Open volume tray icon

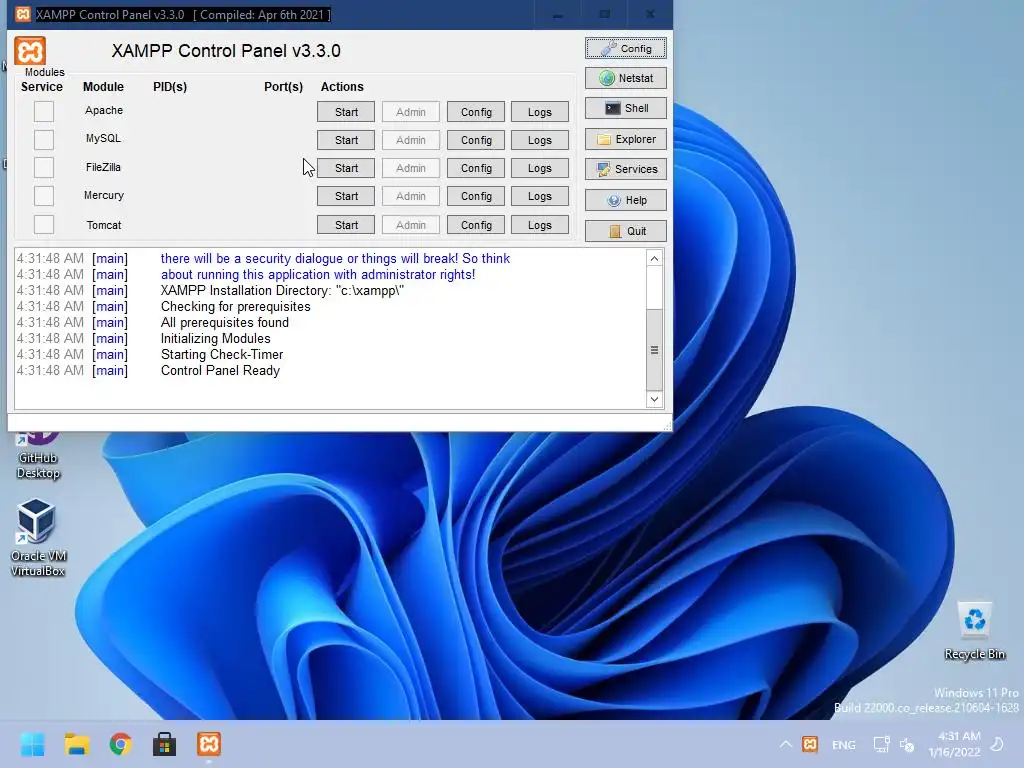tap(907, 744)
